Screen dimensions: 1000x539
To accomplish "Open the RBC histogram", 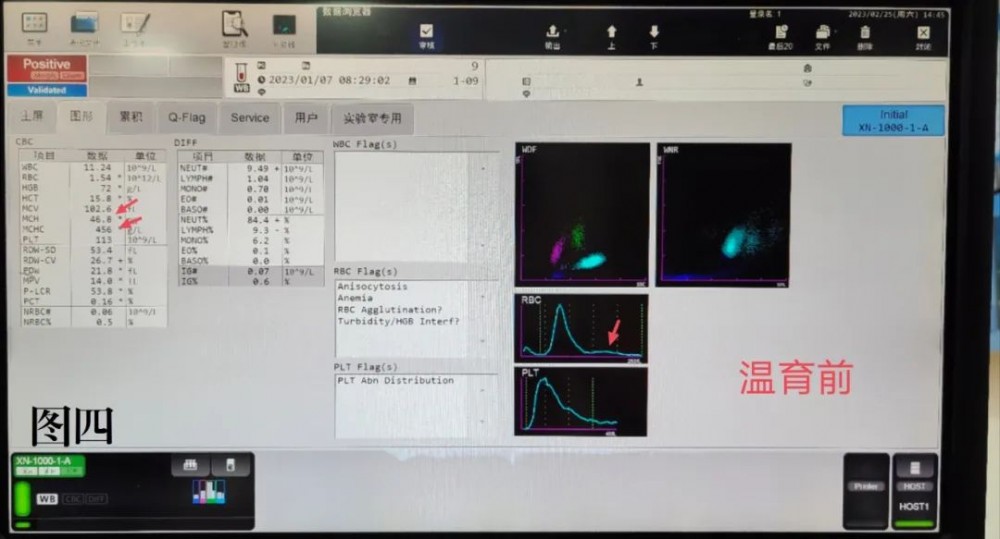I will click(581, 329).
